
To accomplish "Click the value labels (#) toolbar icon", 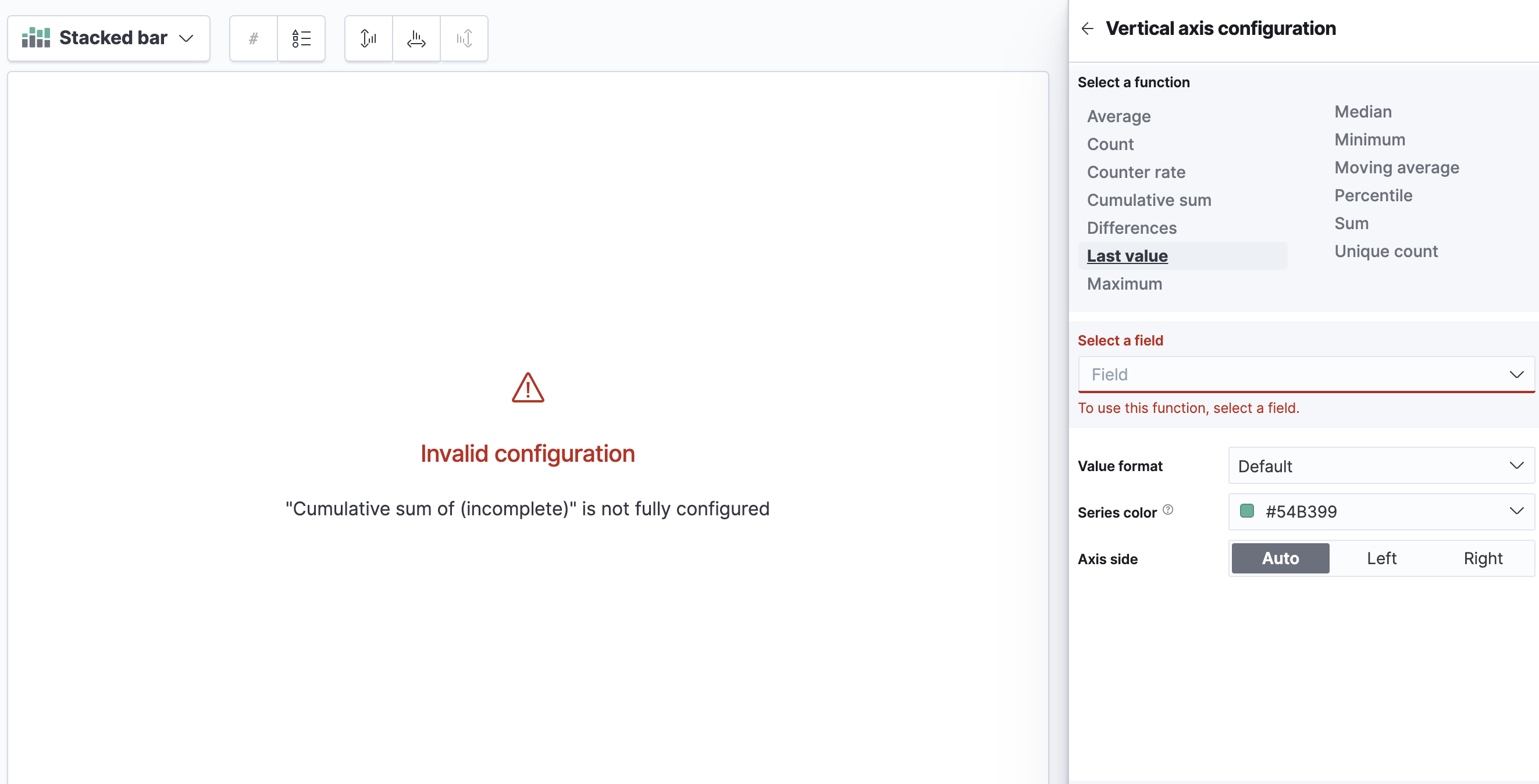I will (252, 38).
